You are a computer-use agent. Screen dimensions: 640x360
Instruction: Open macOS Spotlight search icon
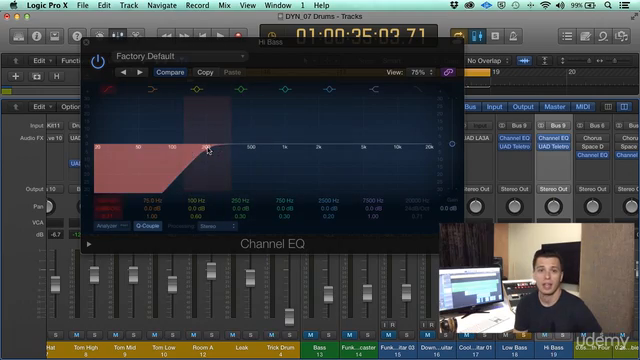tap(608, 5)
